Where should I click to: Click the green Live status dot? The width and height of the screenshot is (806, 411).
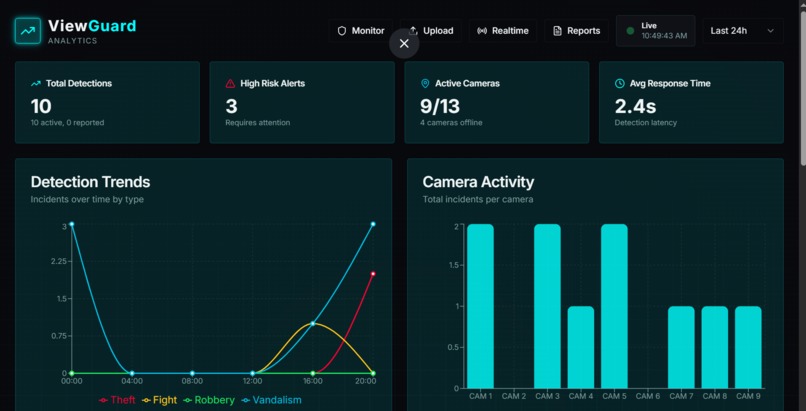click(x=630, y=31)
